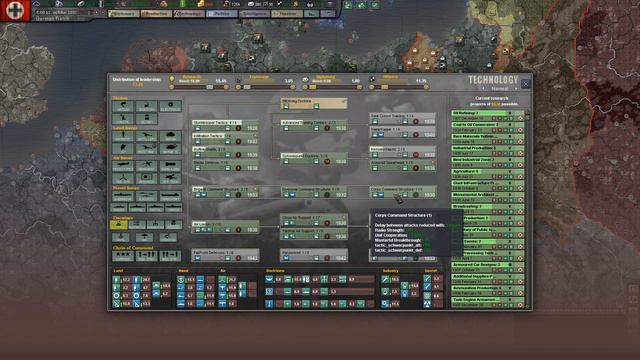640x360 pixels.
Task: Cancel the Industrial Production research project
Action: [520, 153]
